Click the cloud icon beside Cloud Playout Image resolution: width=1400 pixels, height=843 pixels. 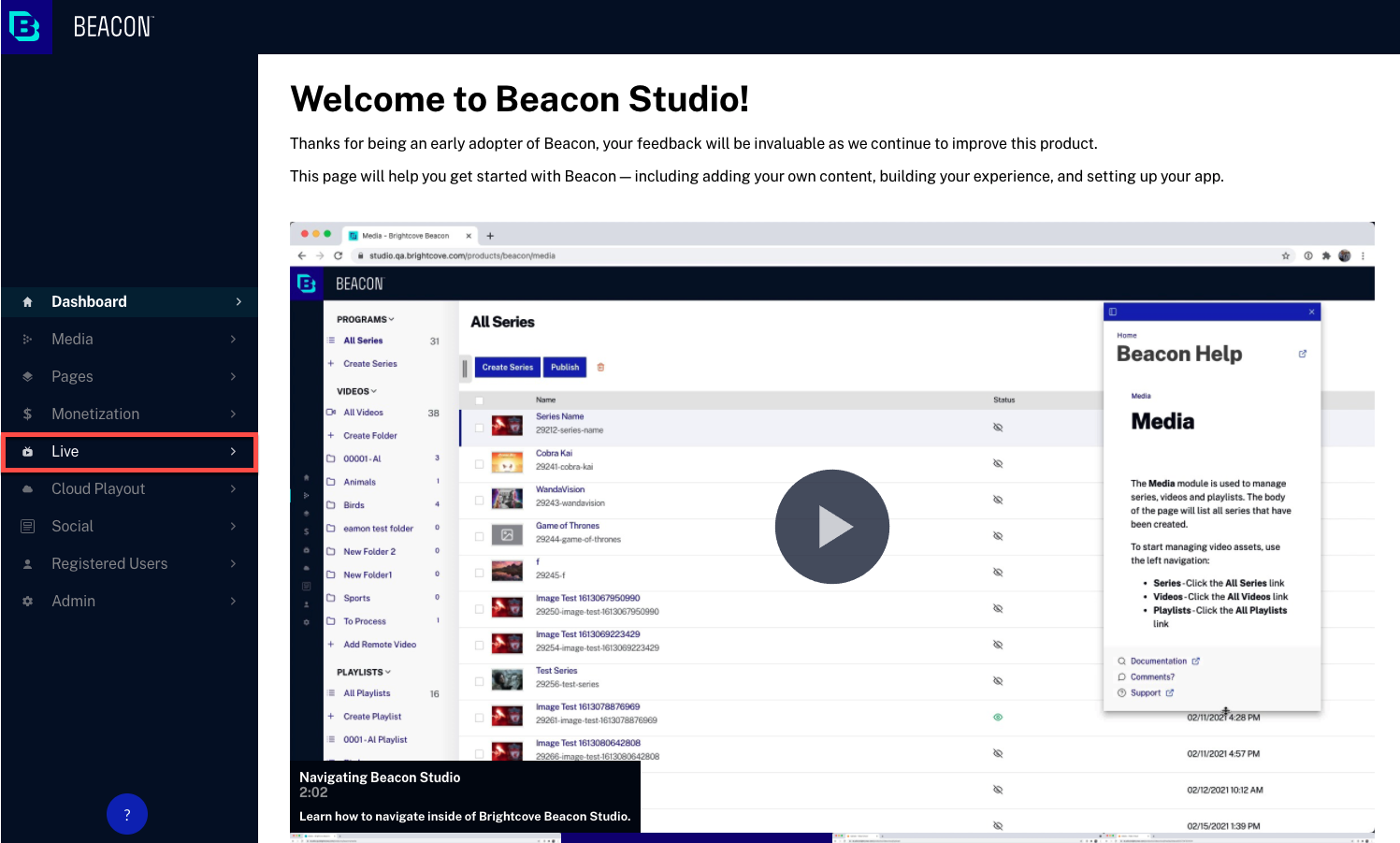click(27, 488)
